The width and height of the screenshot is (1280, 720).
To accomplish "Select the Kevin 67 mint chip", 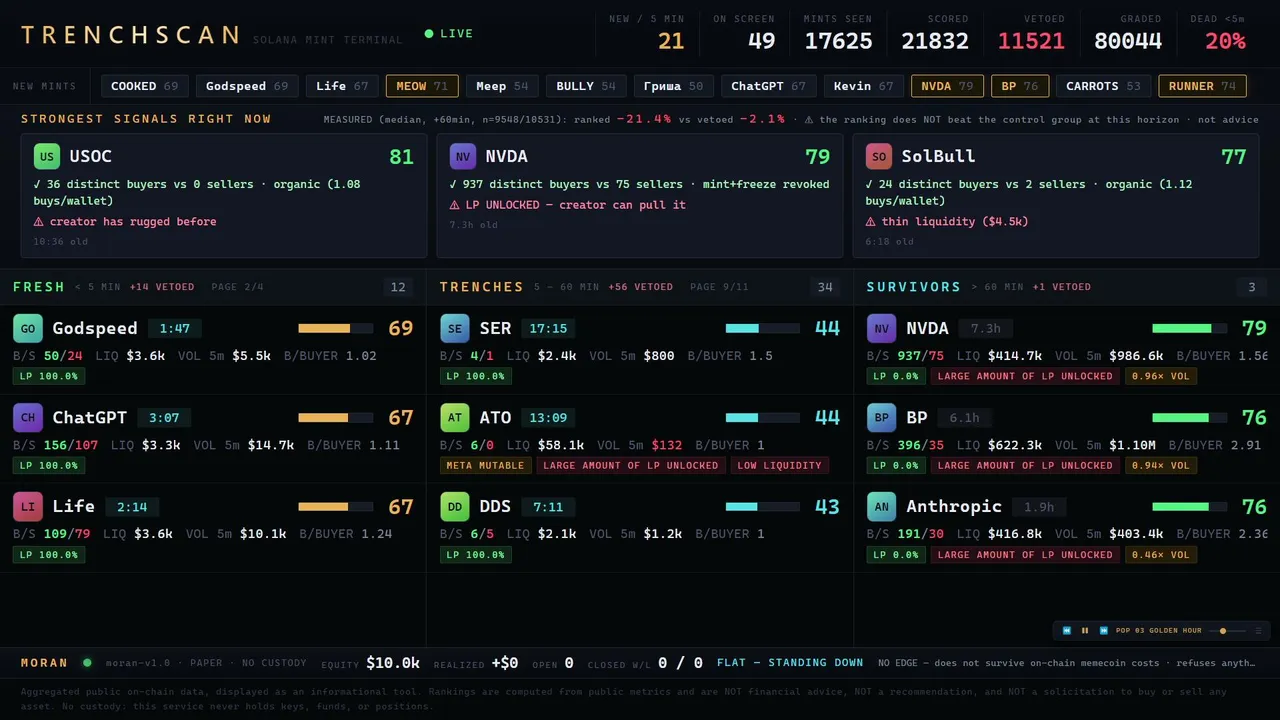I will (864, 86).
